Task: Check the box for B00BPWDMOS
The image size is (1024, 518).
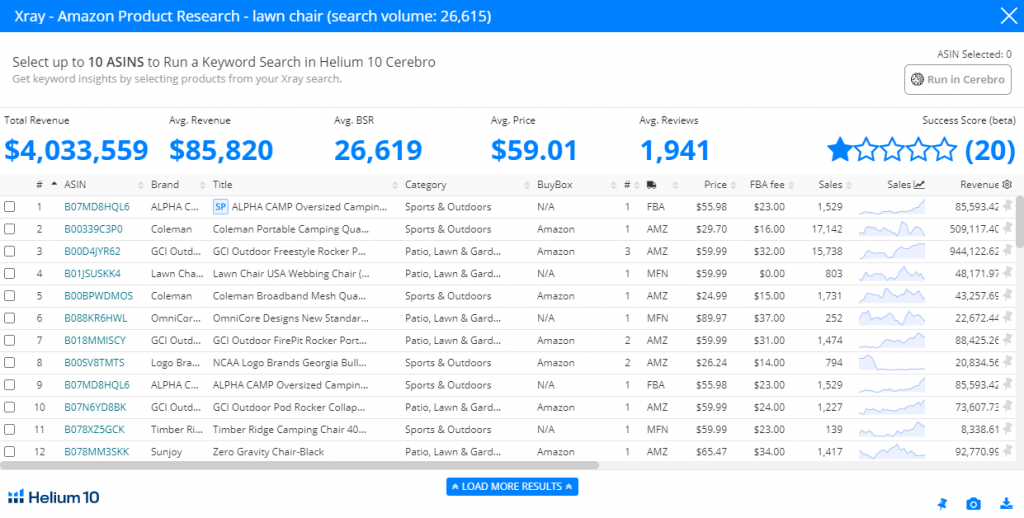Action: [x=10, y=296]
